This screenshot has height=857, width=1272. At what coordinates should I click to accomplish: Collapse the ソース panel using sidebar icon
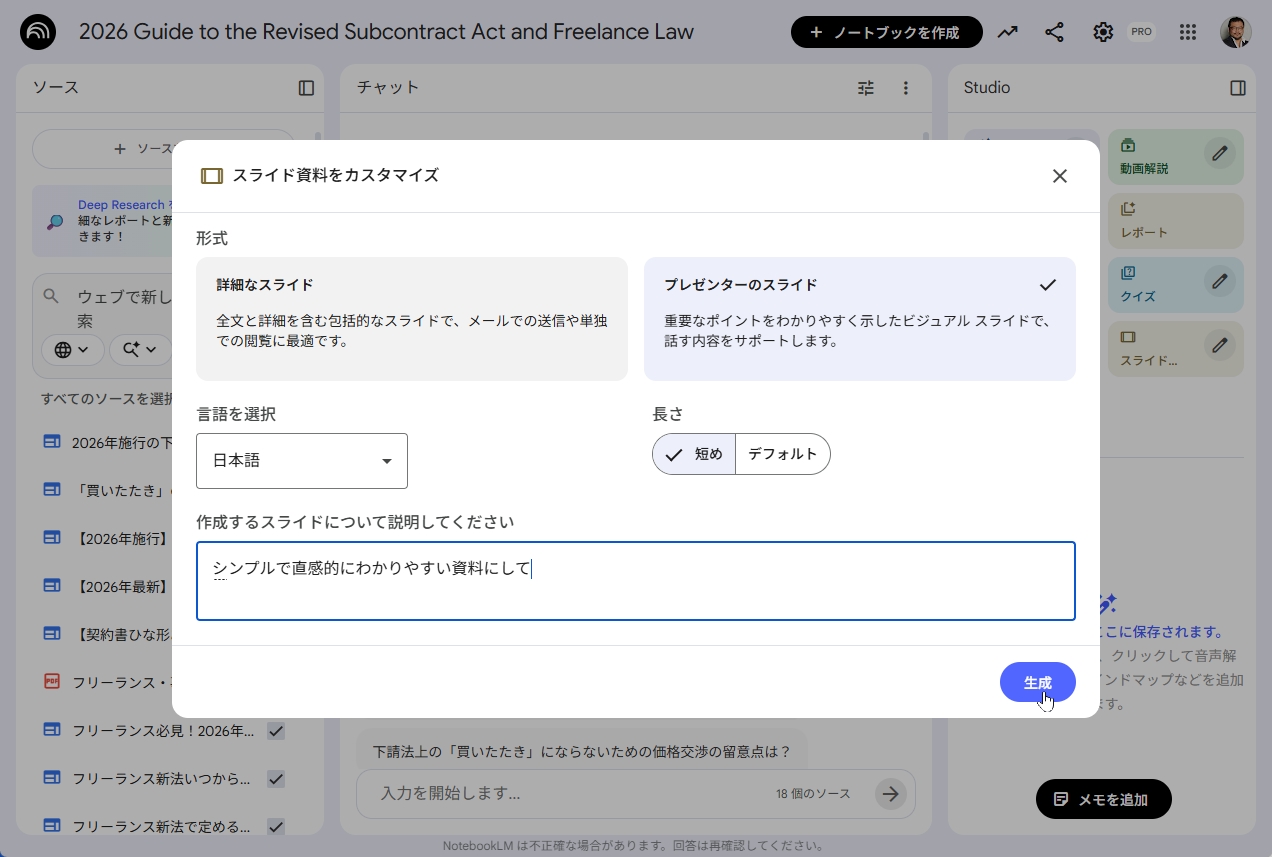pos(306,88)
